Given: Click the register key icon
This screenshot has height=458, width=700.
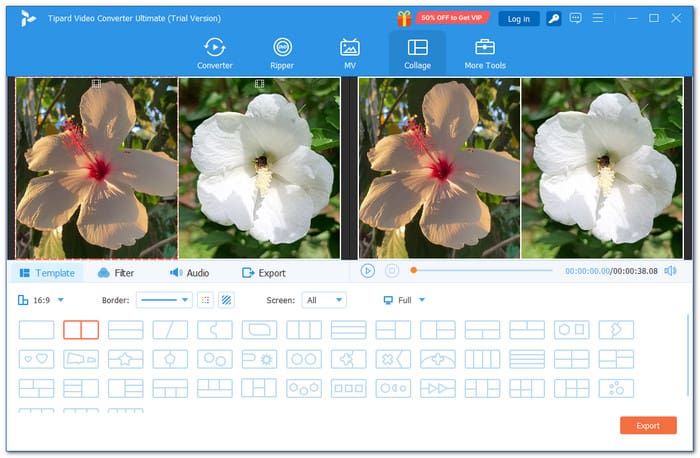Looking at the screenshot, I should tap(553, 18).
